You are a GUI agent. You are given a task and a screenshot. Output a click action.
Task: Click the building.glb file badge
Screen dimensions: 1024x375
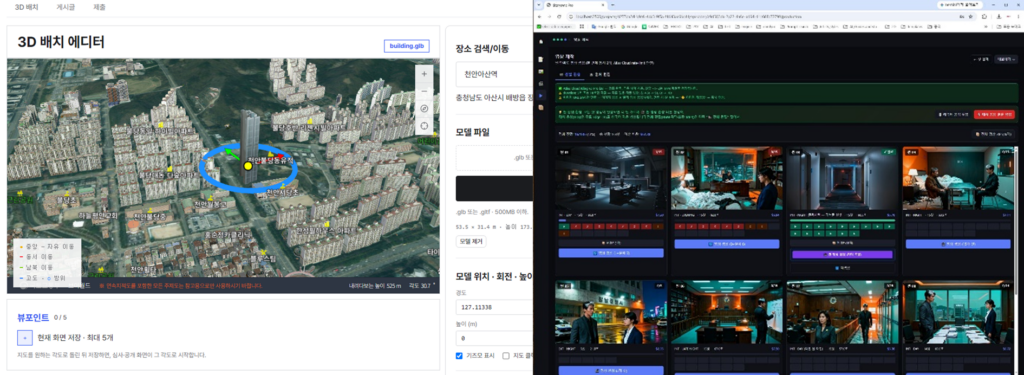(x=407, y=46)
